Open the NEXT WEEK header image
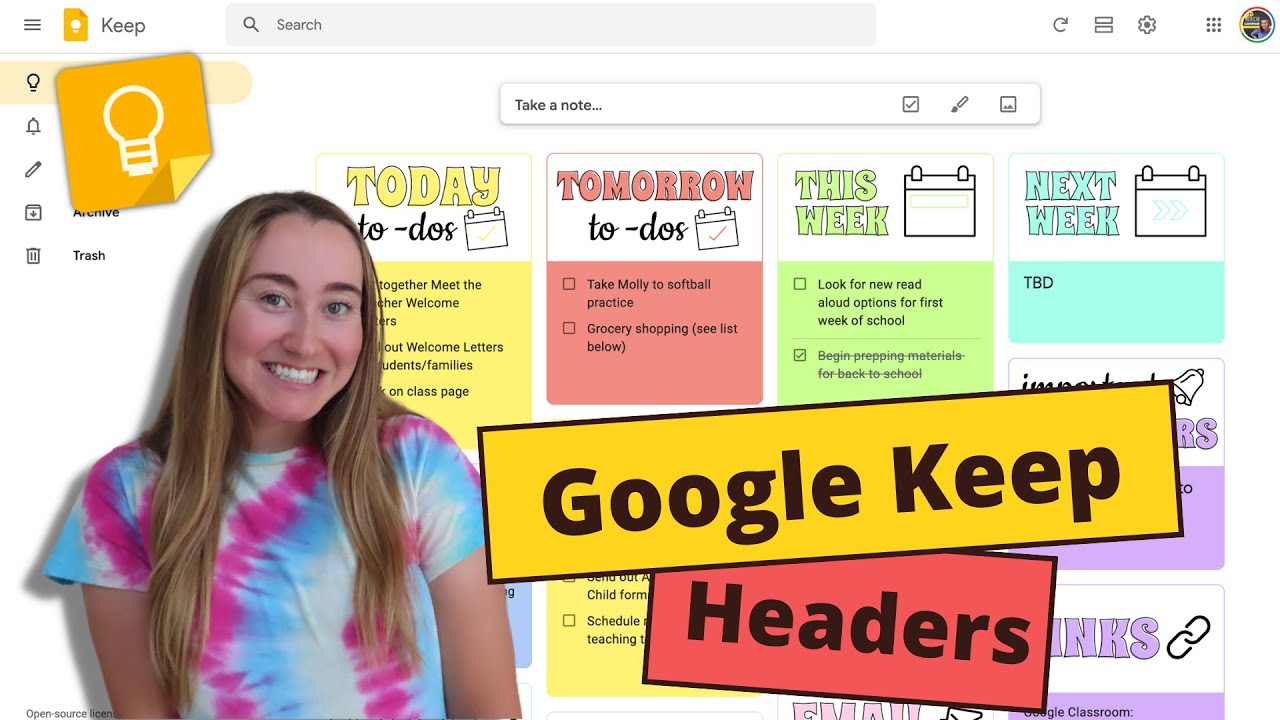 1116,208
